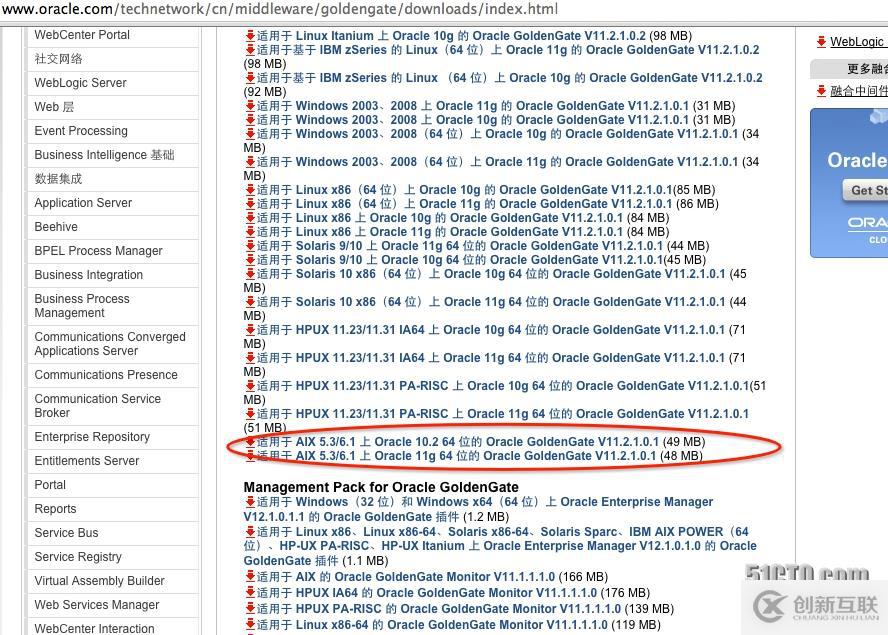Screen dimensions: 888x635
Task: Download GoldenGate Monitor for AIX 166 MB
Action: point(406,577)
